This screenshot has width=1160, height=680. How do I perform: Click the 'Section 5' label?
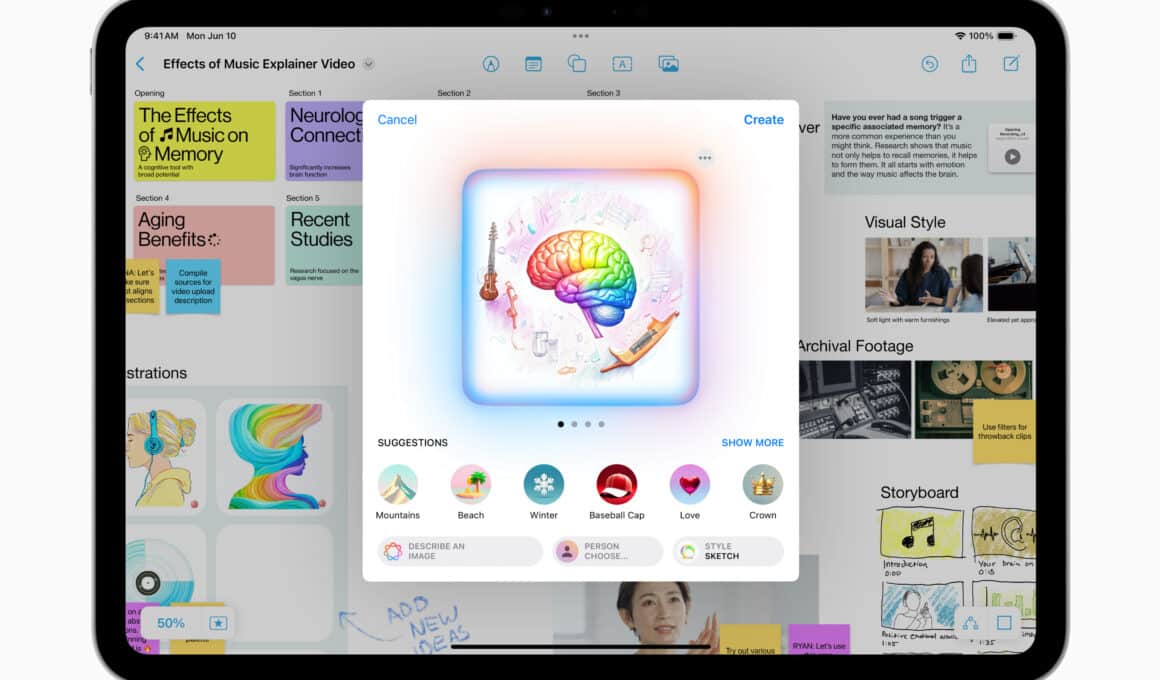click(303, 198)
